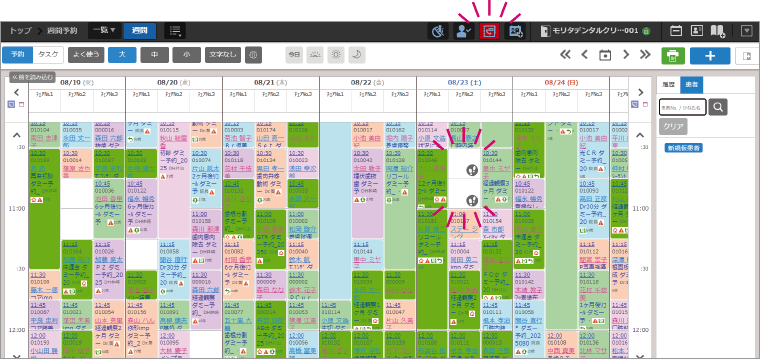Click the 08/19 date header
Viewport: 760px width, 360px height.
[x=77, y=83]
